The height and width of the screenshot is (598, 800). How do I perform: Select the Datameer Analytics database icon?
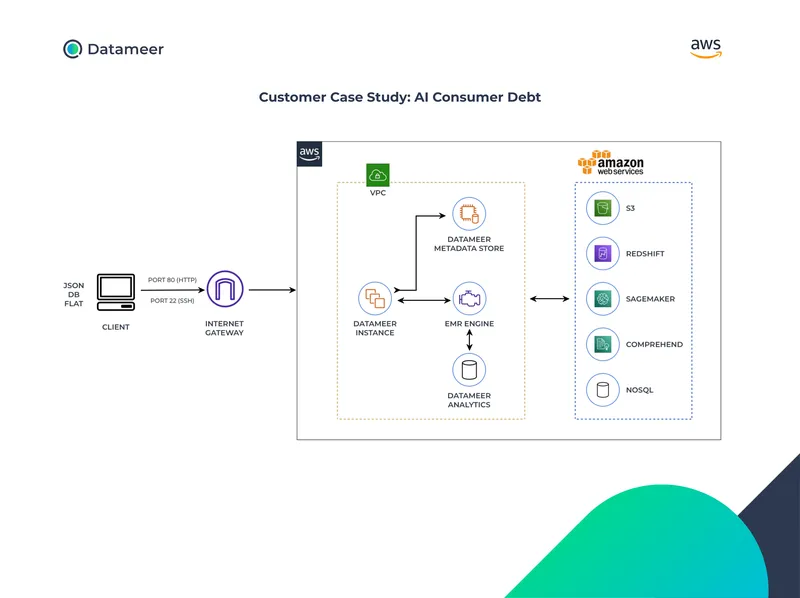469,370
